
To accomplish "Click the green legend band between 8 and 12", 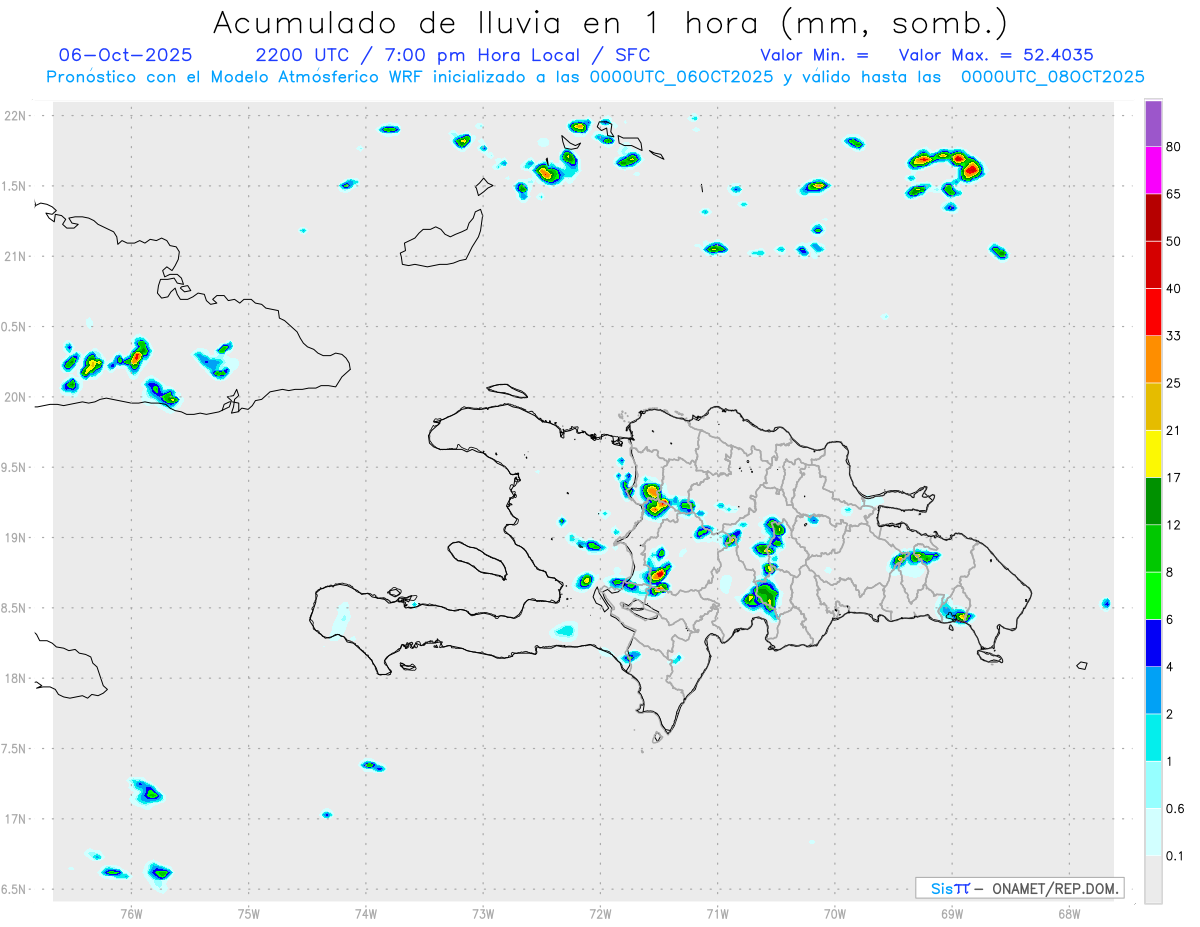I will pyautogui.click(x=1153, y=548).
